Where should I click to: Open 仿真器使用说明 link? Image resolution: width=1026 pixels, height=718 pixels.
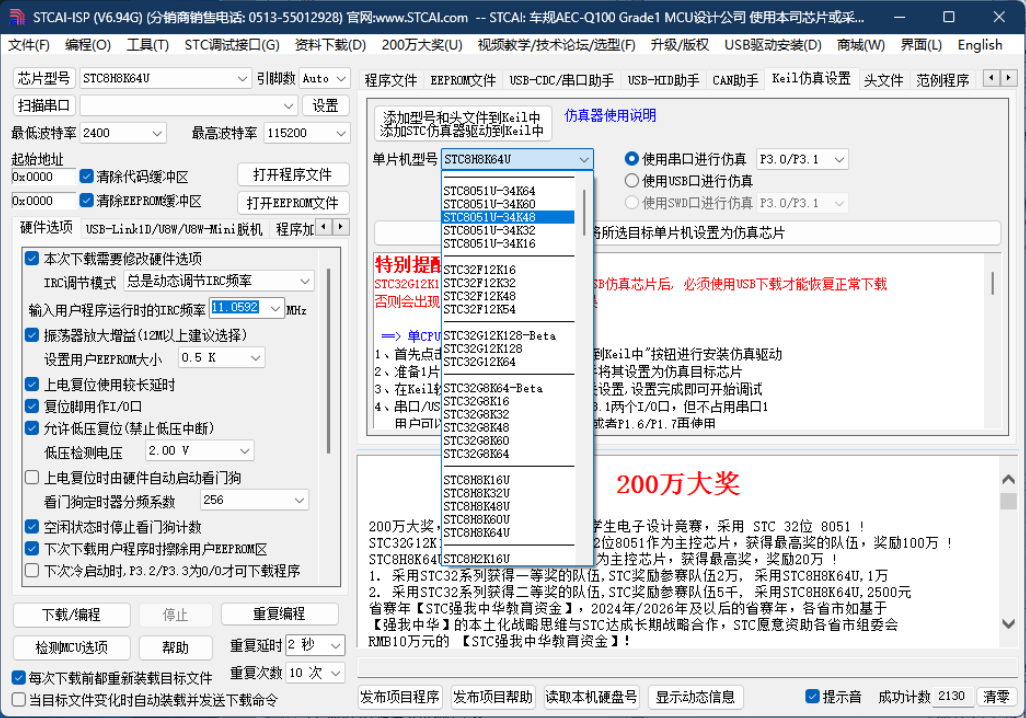point(610,115)
